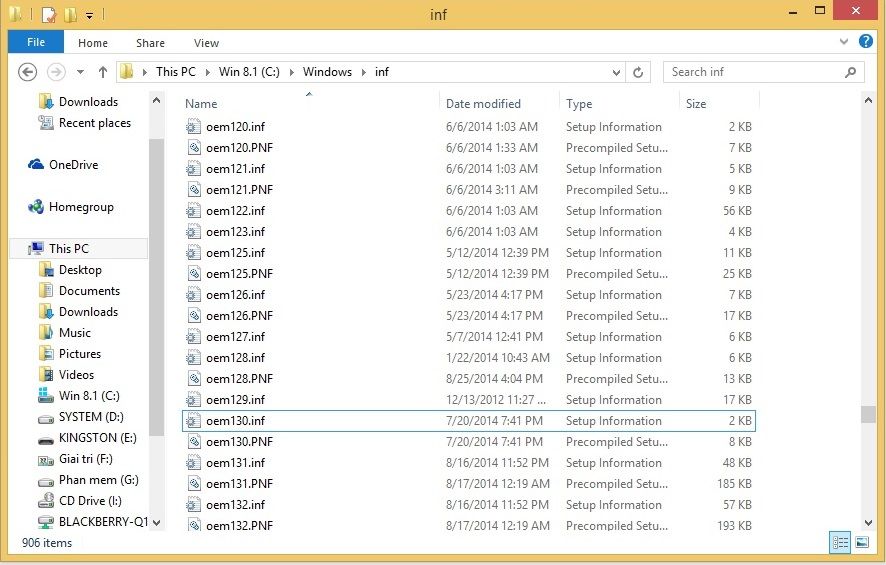The width and height of the screenshot is (886, 565).
Task: Click the Forward navigation arrow
Action: point(55,72)
